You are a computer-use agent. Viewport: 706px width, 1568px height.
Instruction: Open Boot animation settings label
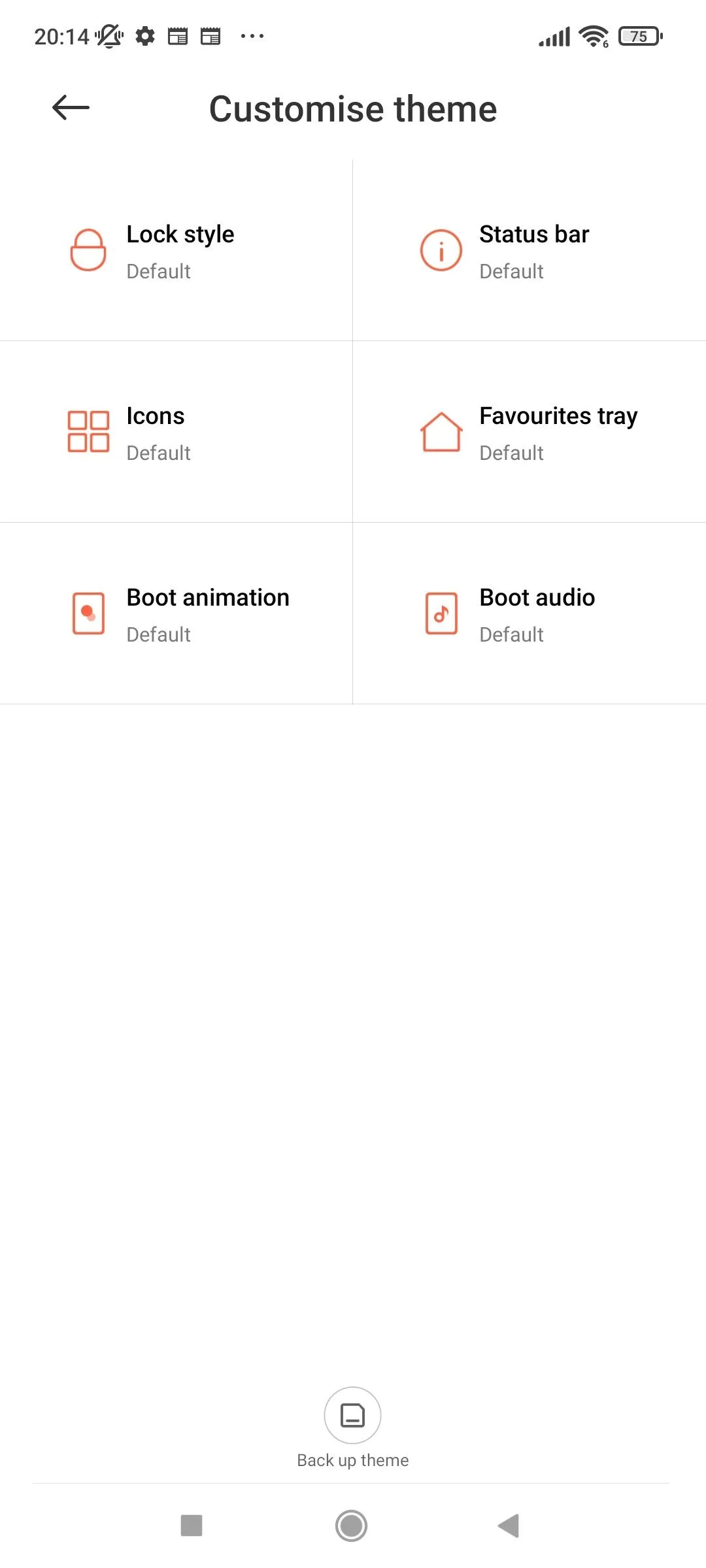pos(208,598)
